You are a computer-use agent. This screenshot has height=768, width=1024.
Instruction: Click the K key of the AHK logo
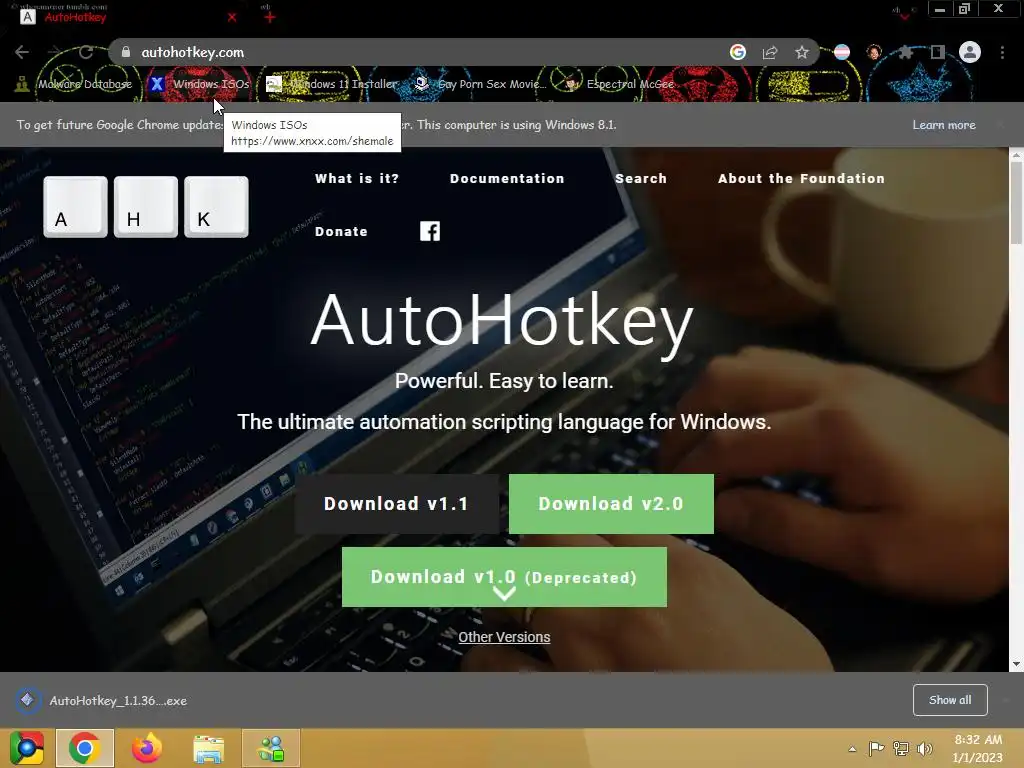[x=216, y=207]
